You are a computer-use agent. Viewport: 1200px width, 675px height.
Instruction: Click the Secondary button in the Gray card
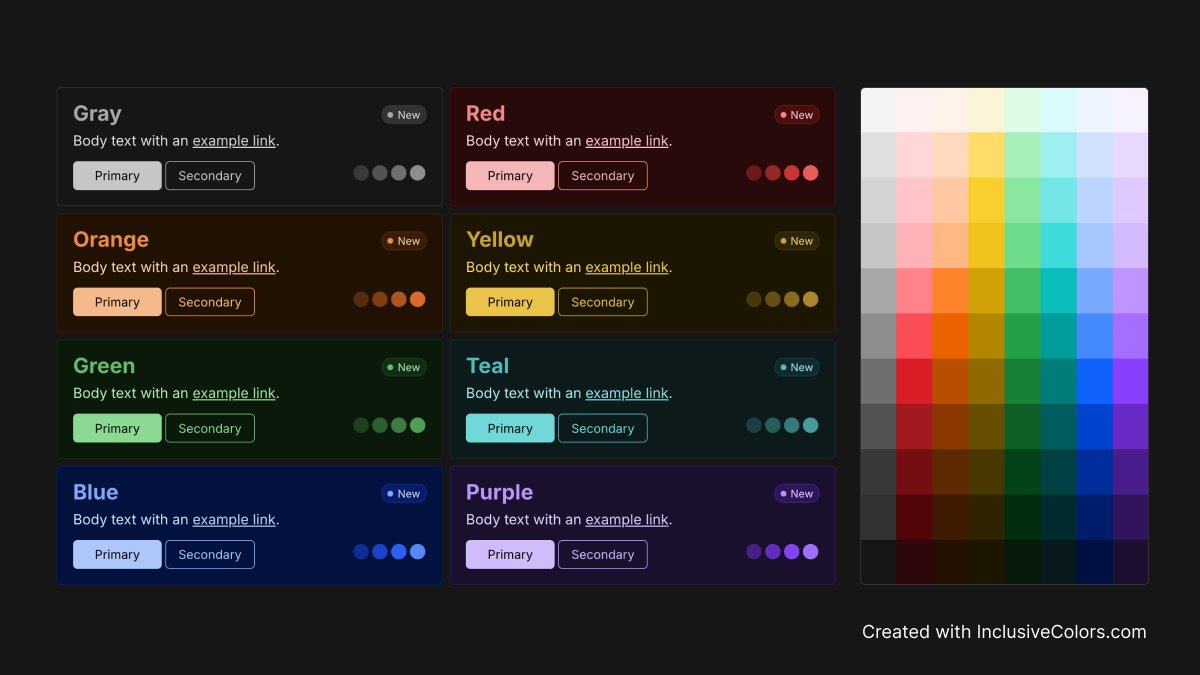click(210, 176)
